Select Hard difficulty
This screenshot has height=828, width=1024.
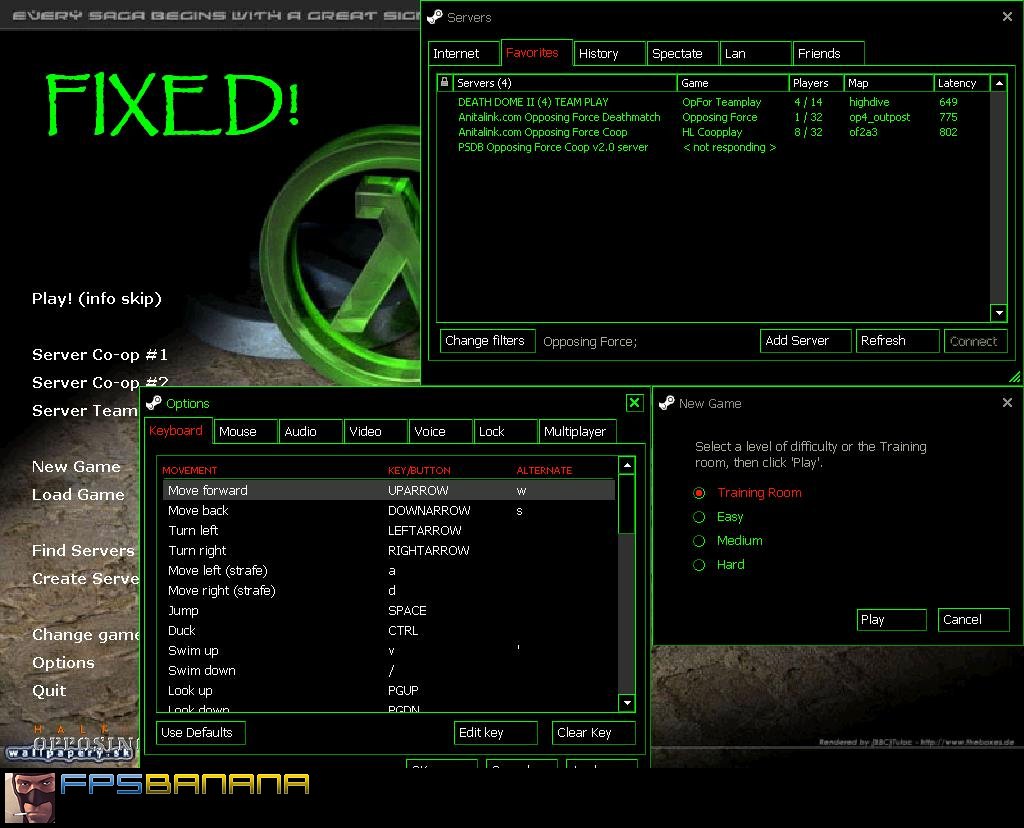tap(701, 564)
